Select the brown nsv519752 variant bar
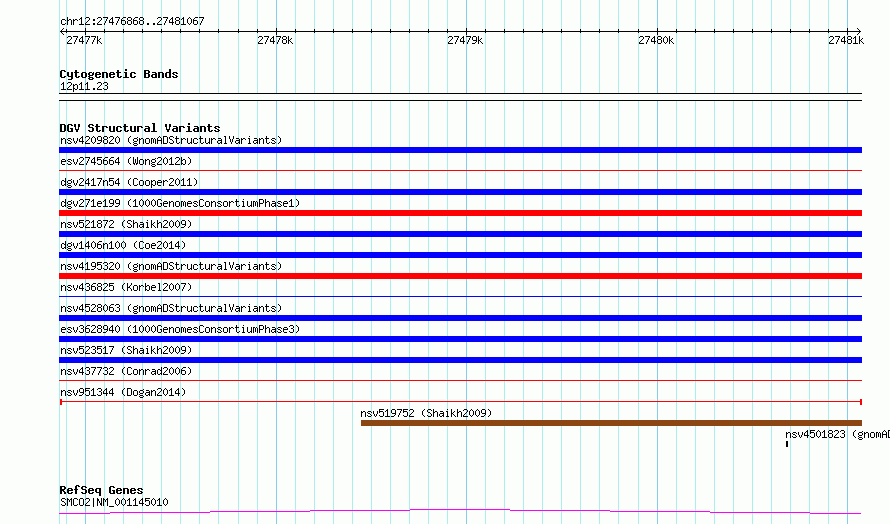 click(x=611, y=423)
